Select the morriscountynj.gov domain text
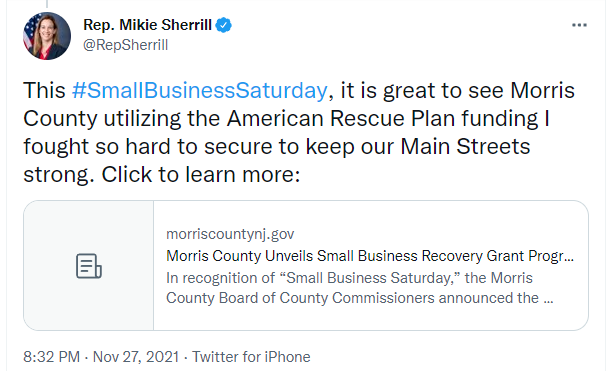The width and height of the screenshot is (608, 371). [x=230, y=234]
